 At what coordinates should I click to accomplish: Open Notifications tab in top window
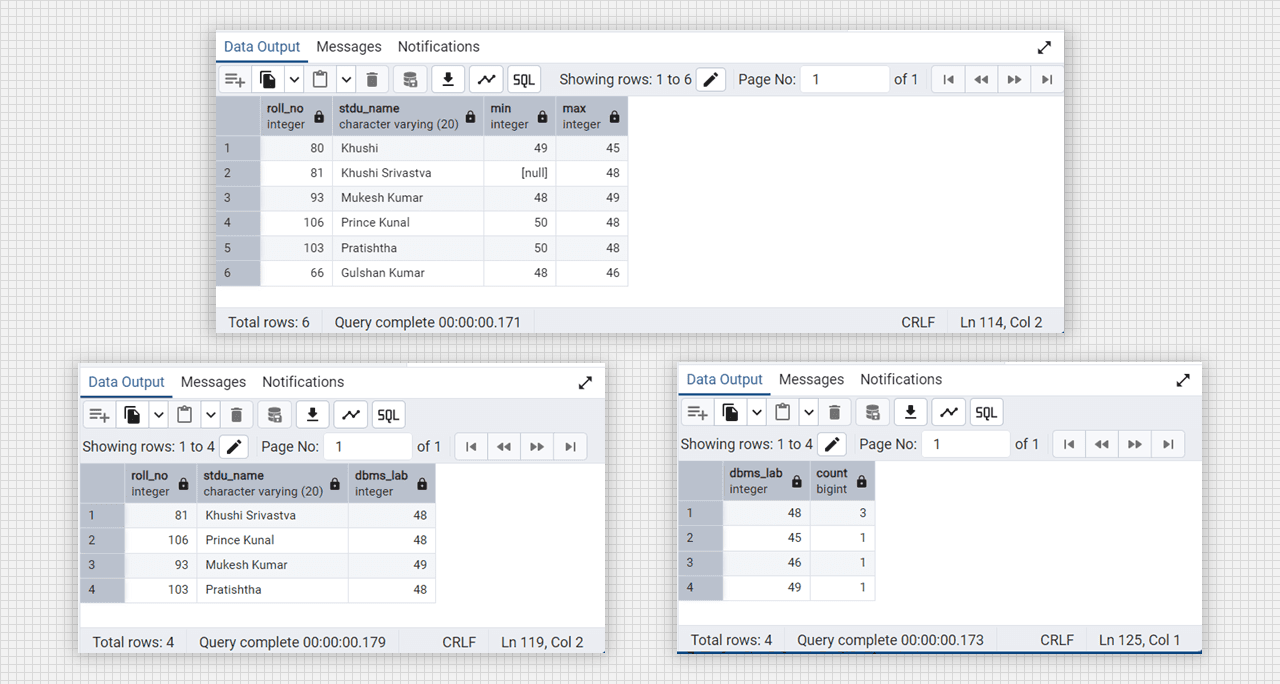[439, 47]
